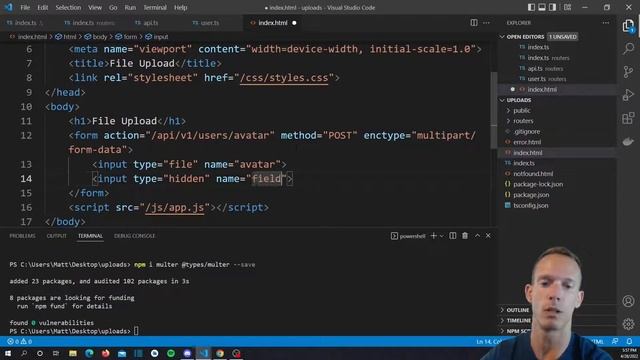The image size is (640, 360).
Task: Click the new terminal plus icon
Action: [433, 236]
